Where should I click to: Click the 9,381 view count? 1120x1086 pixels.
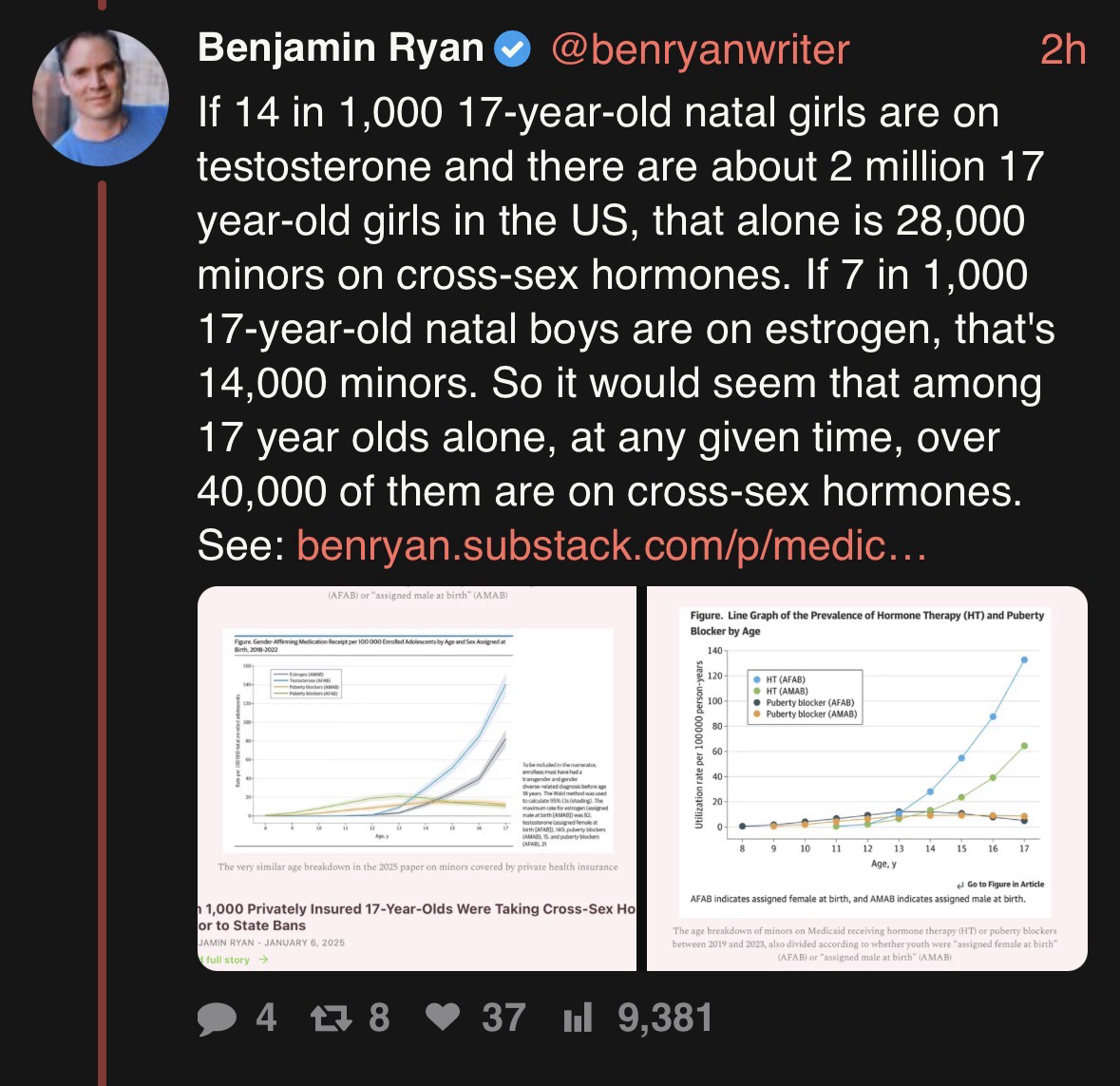pos(665,1019)
